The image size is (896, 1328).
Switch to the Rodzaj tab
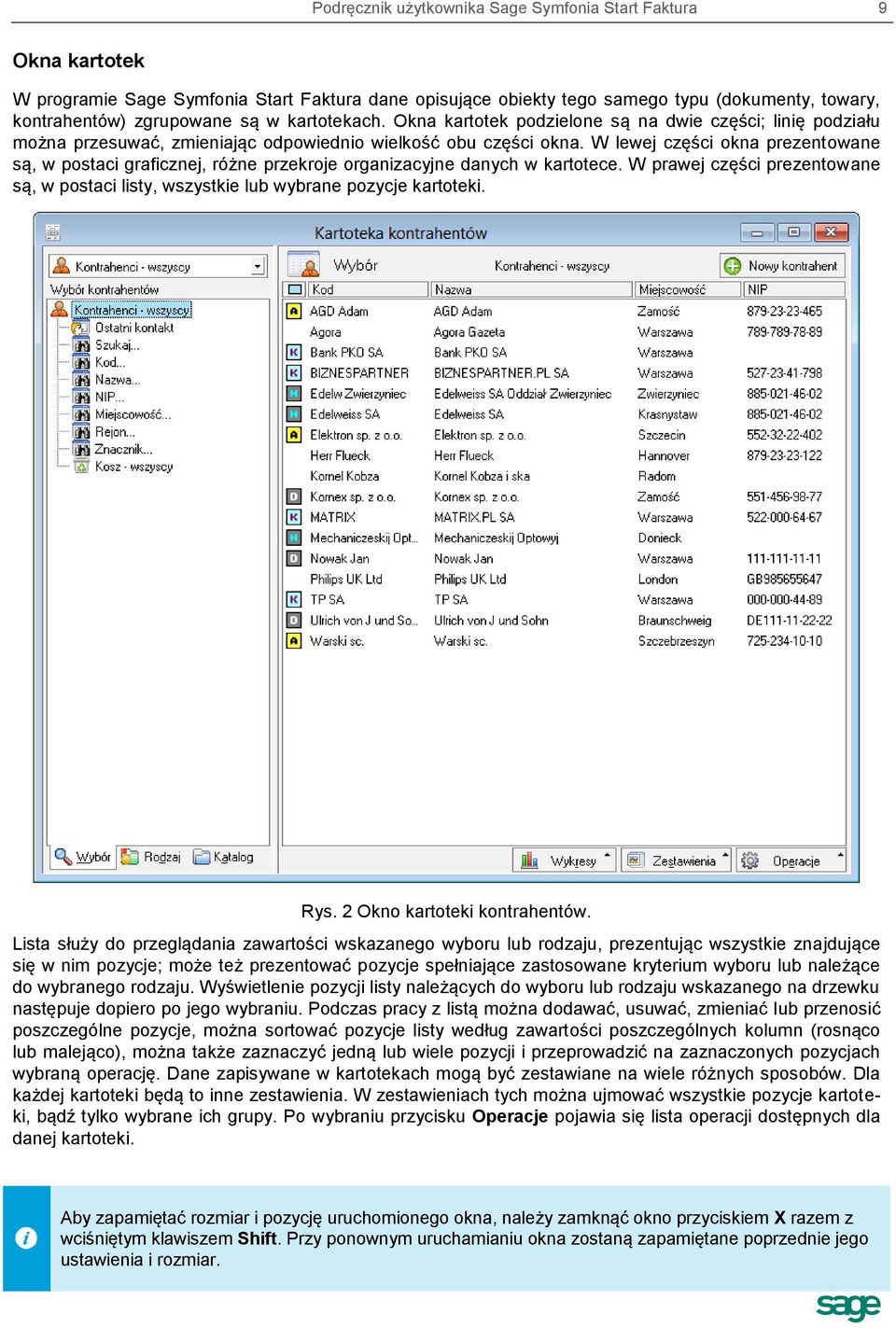[x=151, y=857]
